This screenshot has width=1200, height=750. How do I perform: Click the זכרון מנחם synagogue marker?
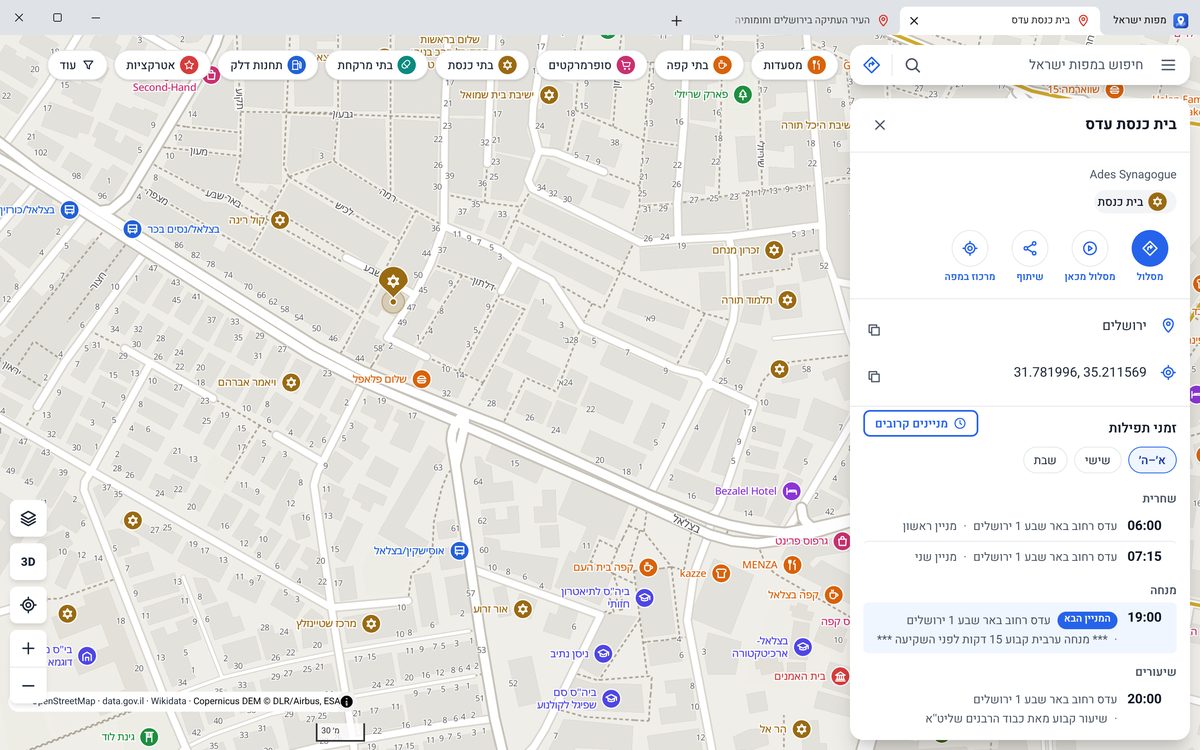[x=773, y=248]
